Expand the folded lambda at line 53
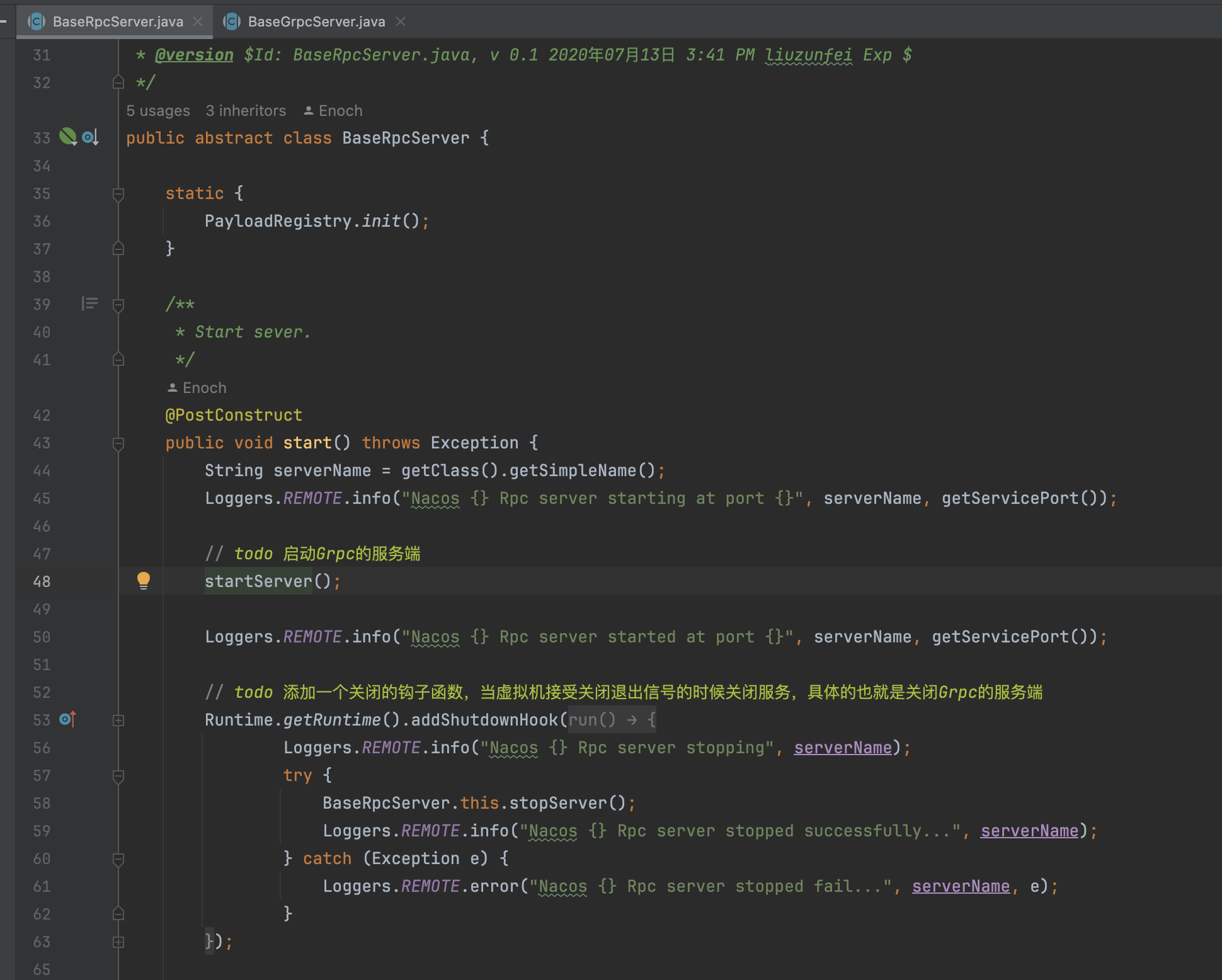The height and width of the screenshot is (980, 1222). pyautogui.click(x=118, y=720)
